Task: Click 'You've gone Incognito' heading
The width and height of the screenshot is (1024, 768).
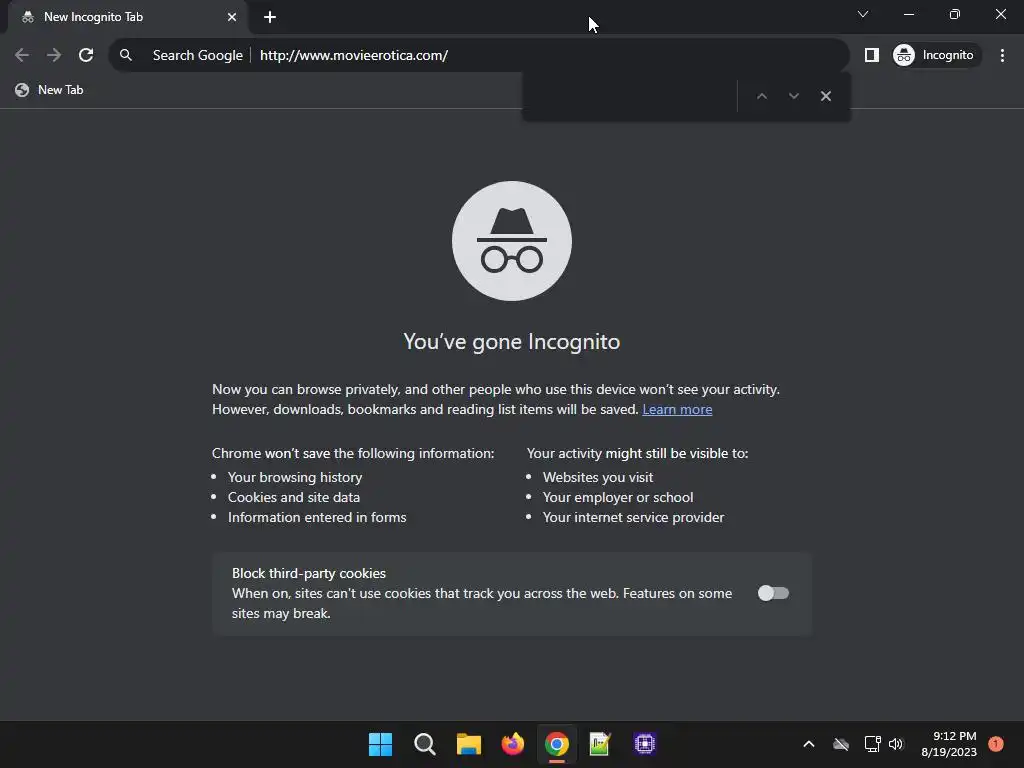Action: pos(511,342)
